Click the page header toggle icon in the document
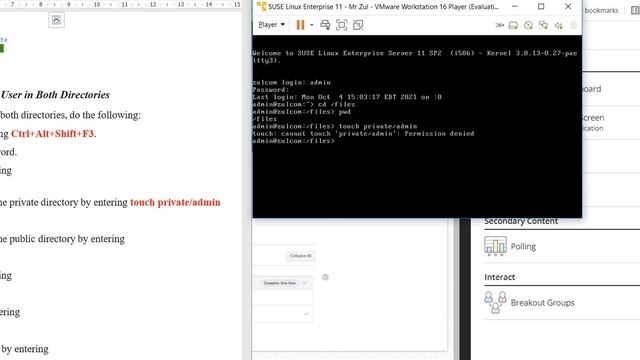This screenshot has width=640, height=360. 56,20
